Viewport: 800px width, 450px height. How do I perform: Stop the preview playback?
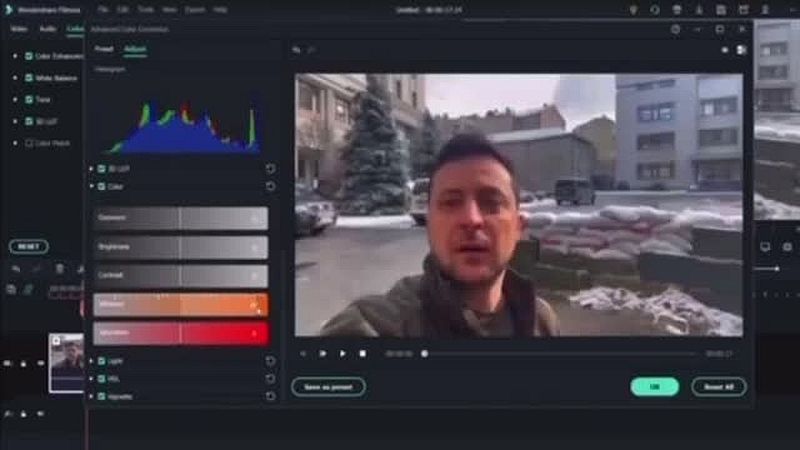[362, 354]
